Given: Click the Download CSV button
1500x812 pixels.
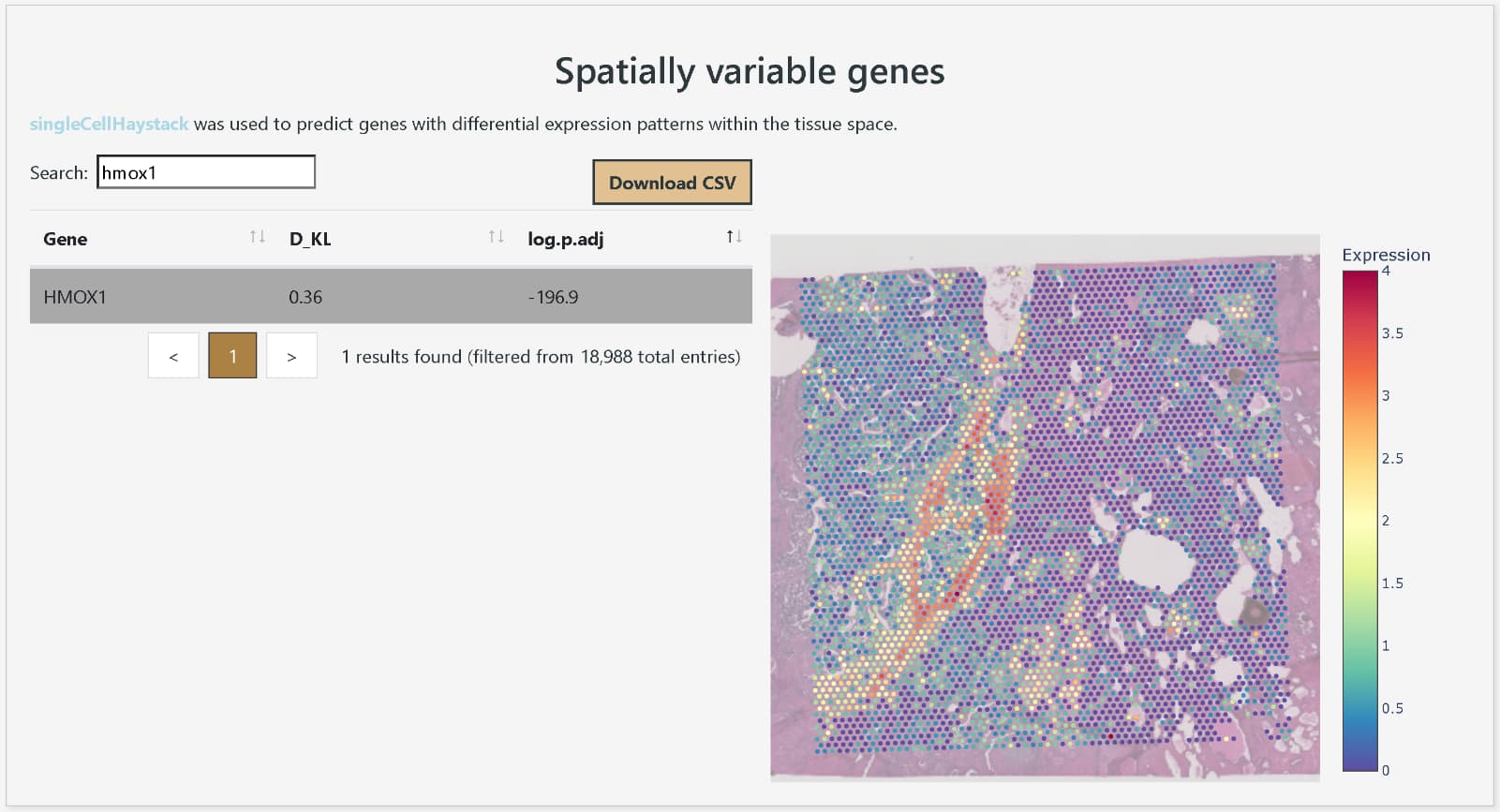Looking at the screenshot, I should click(672, 183).
